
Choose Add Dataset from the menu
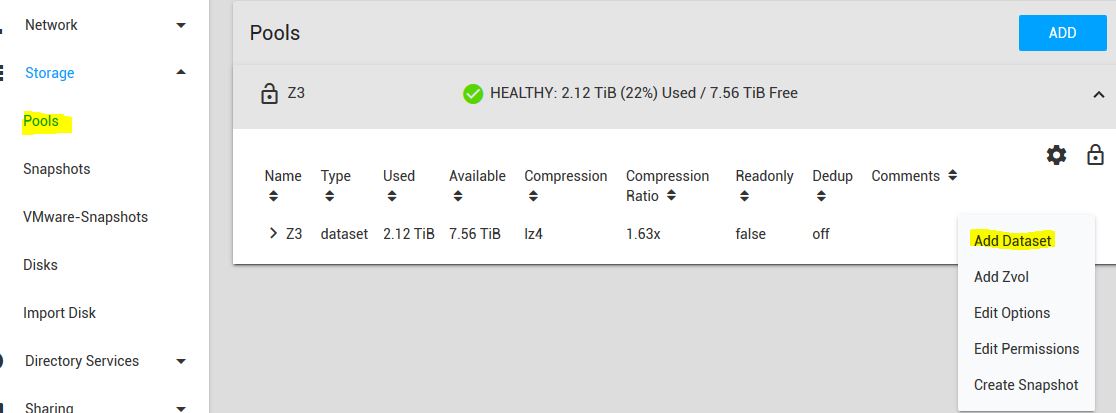point(1012,241)
